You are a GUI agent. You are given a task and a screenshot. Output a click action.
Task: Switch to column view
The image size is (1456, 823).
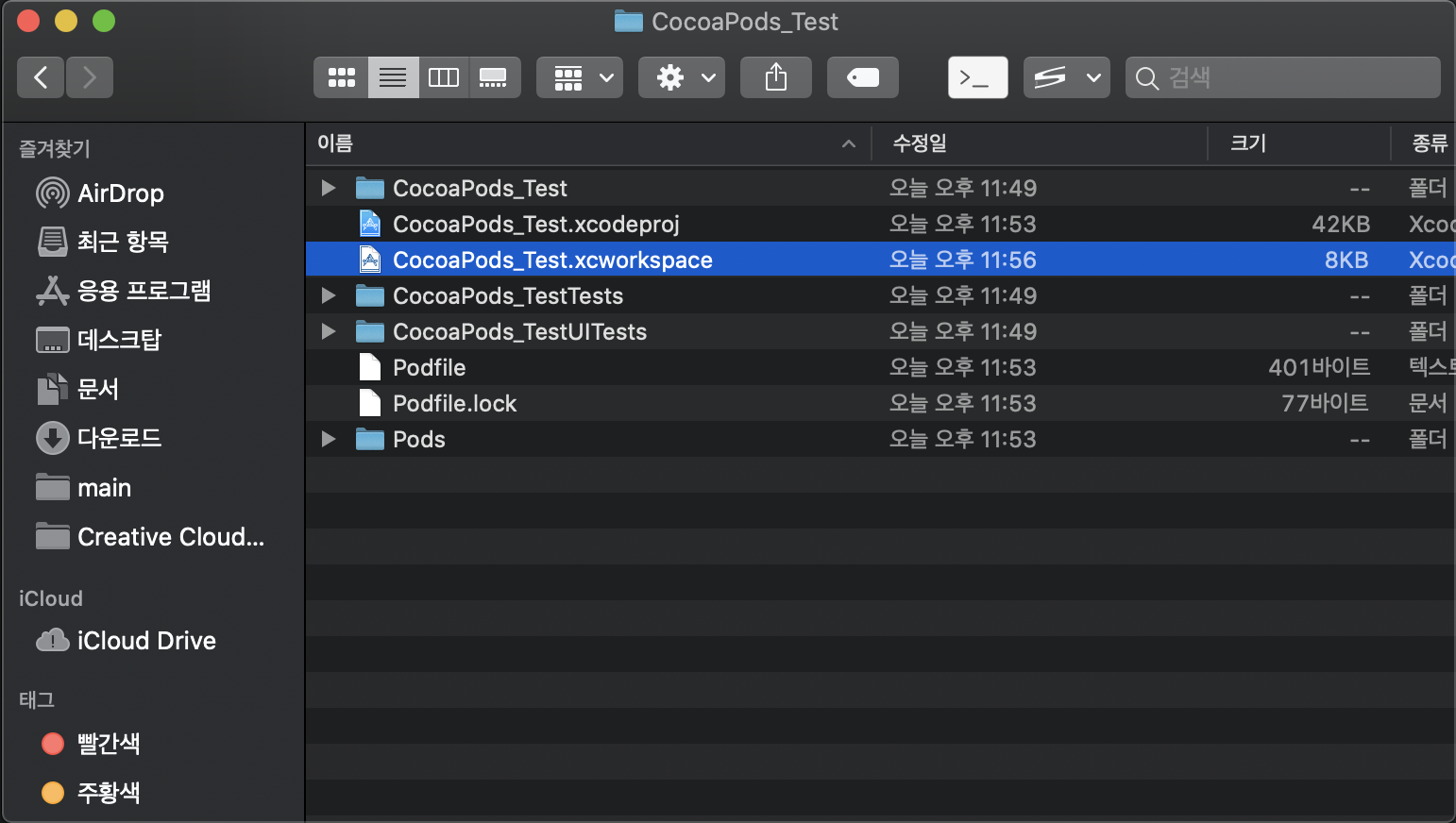[444, 77]
